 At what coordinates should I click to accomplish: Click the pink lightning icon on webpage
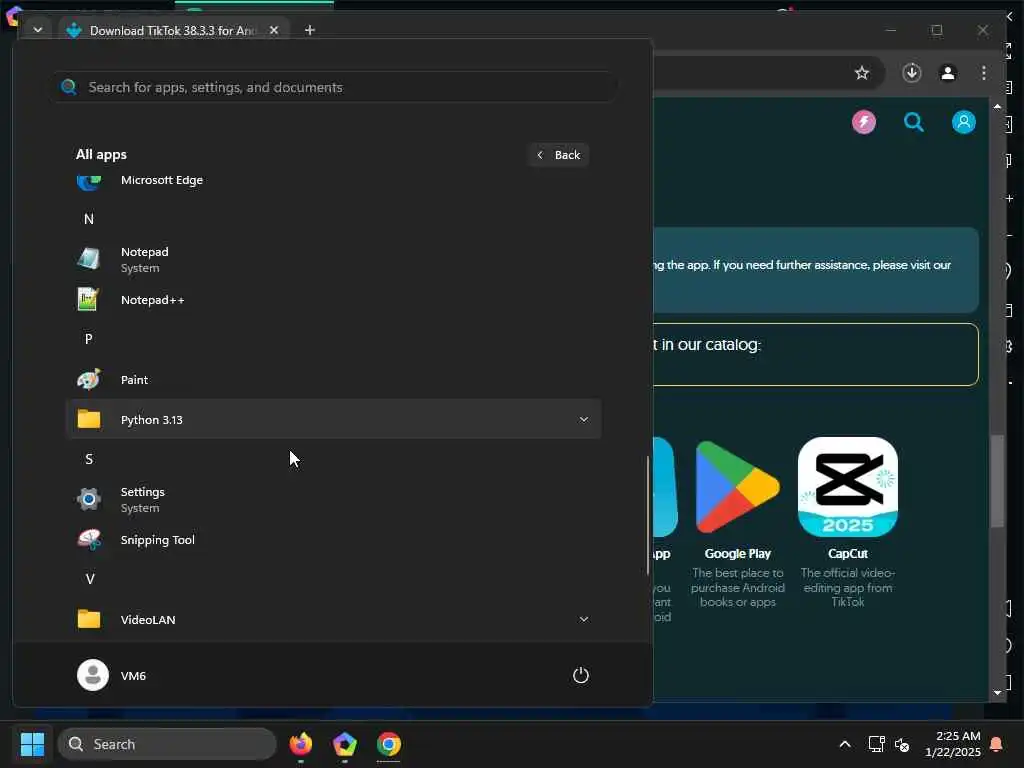click(x=863, y=122)
